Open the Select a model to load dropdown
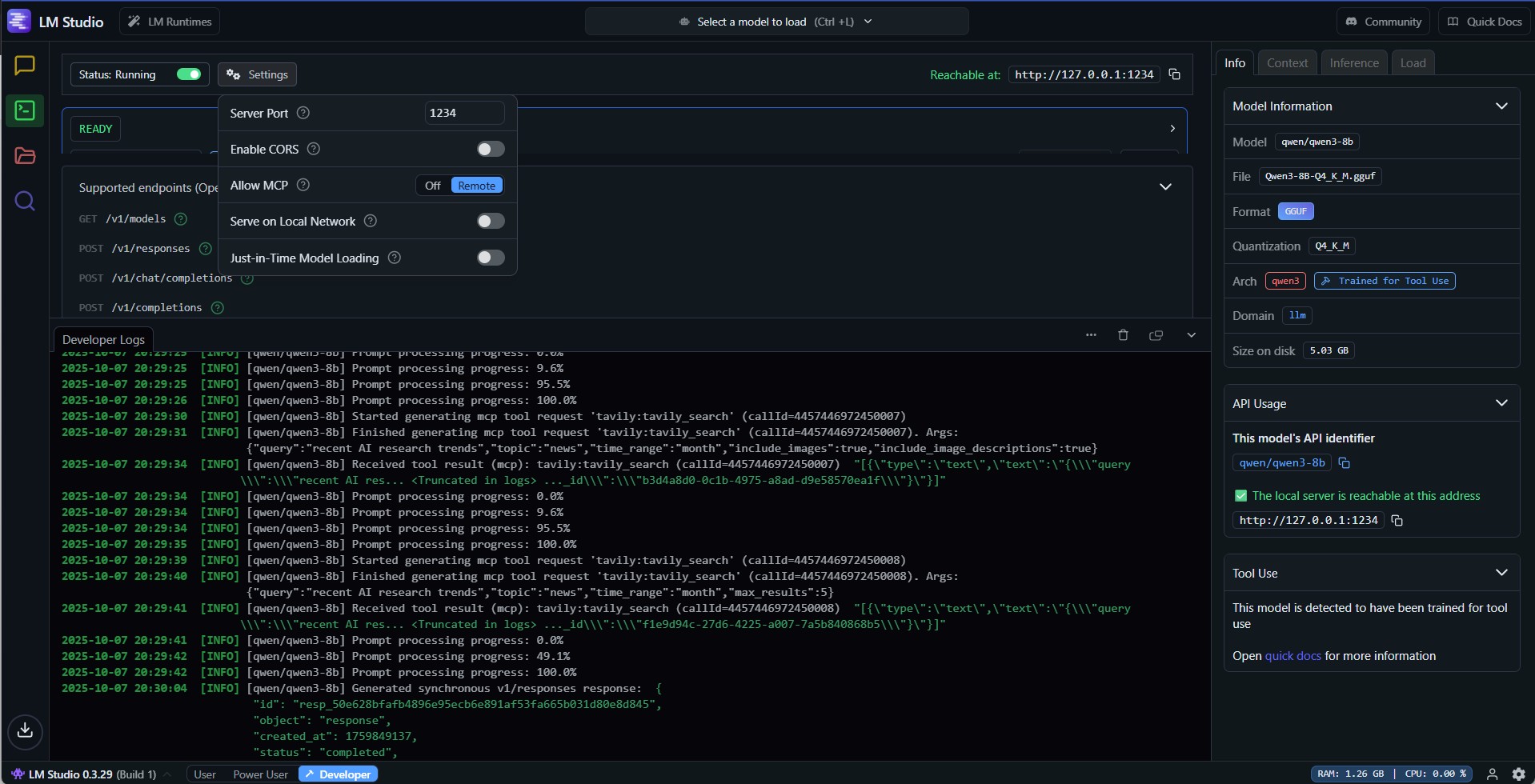The image size is (1535, 784). [x=776, y=22]
